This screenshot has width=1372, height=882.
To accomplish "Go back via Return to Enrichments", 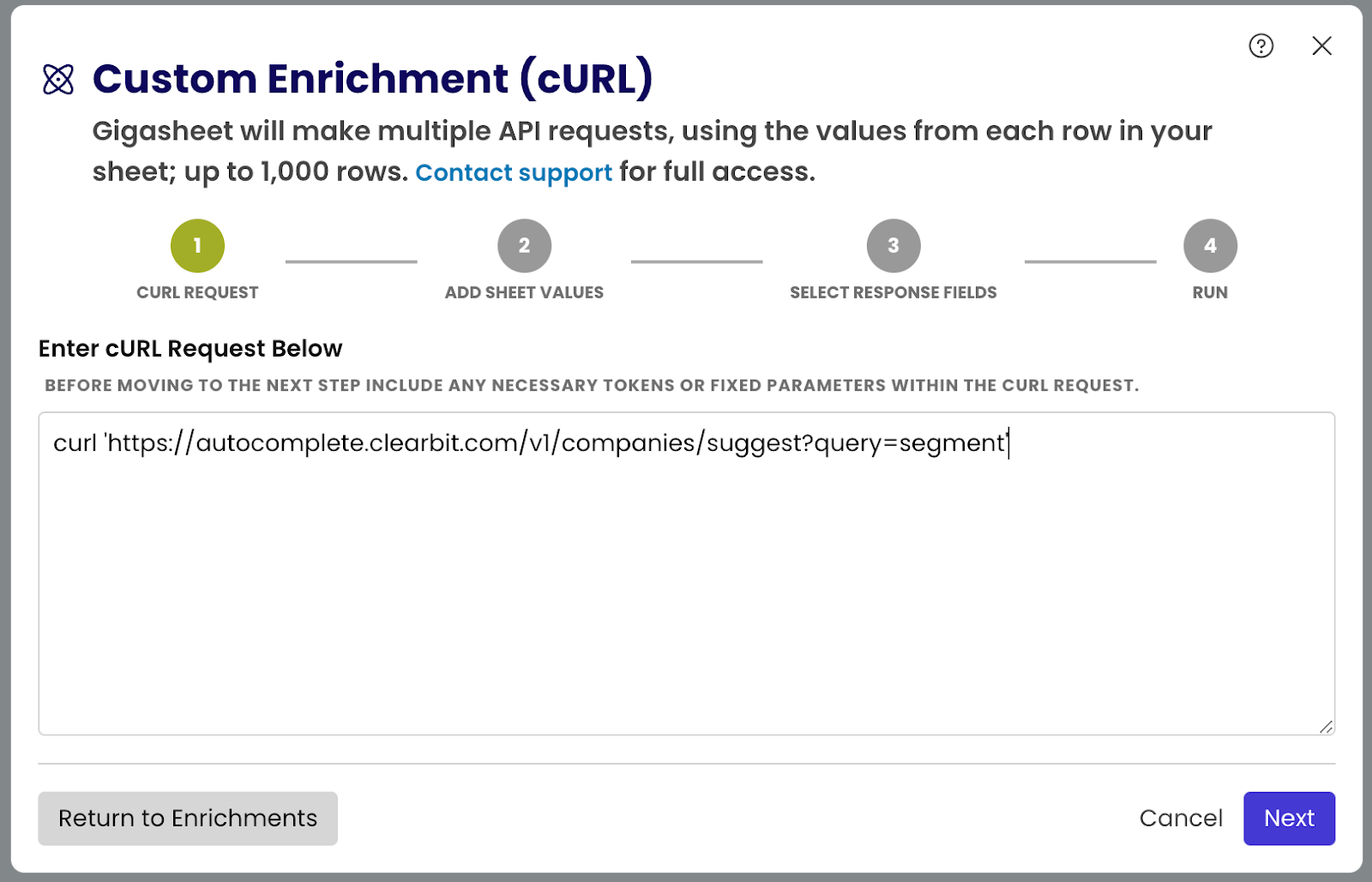I will click(x=188, y=819).
